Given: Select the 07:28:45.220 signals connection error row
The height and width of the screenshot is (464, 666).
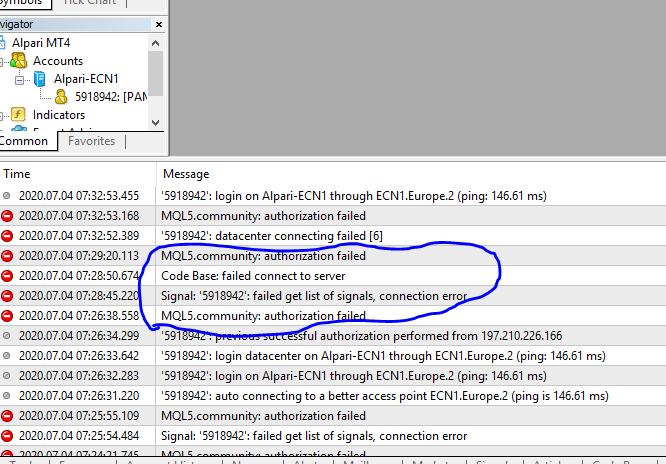Looking at the screenshot, I should [x=333, y=296].
